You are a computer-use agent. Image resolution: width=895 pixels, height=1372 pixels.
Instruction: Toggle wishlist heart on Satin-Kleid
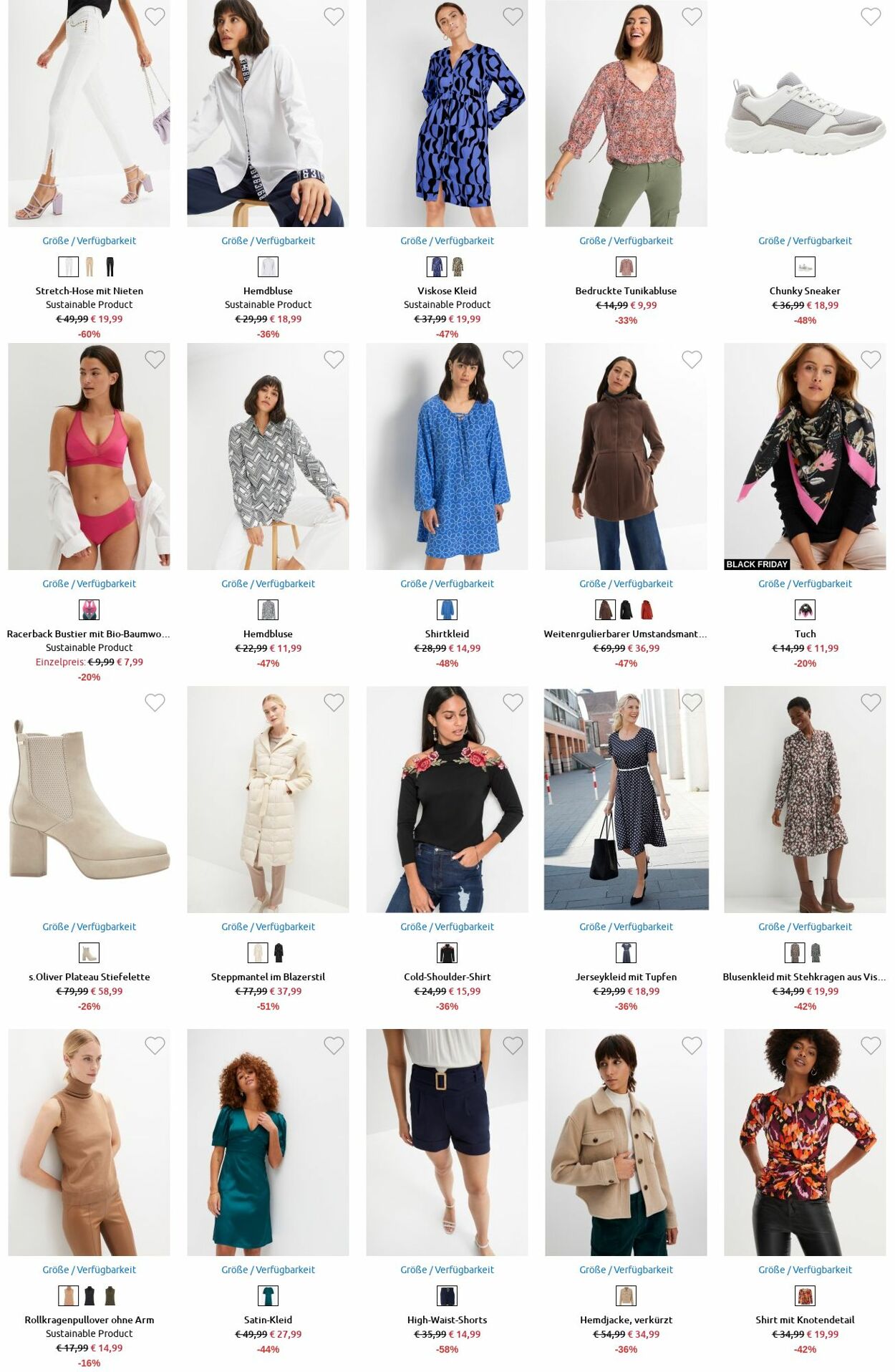tap(334, 1045)
